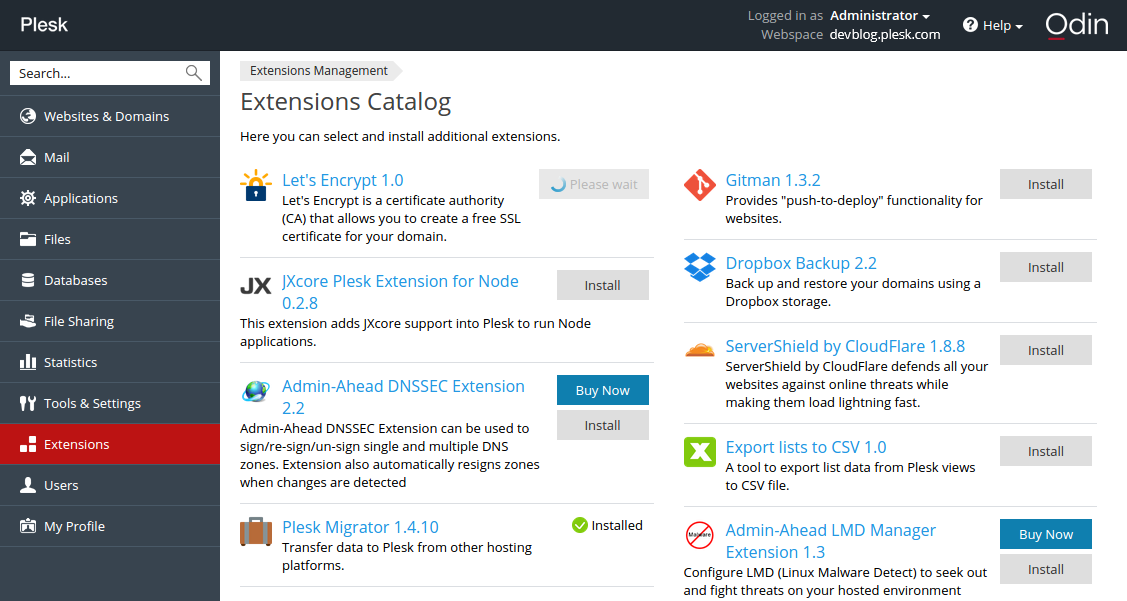
Task: Buy Admin-Ahead LMD Manager now
Action: 1045,534
